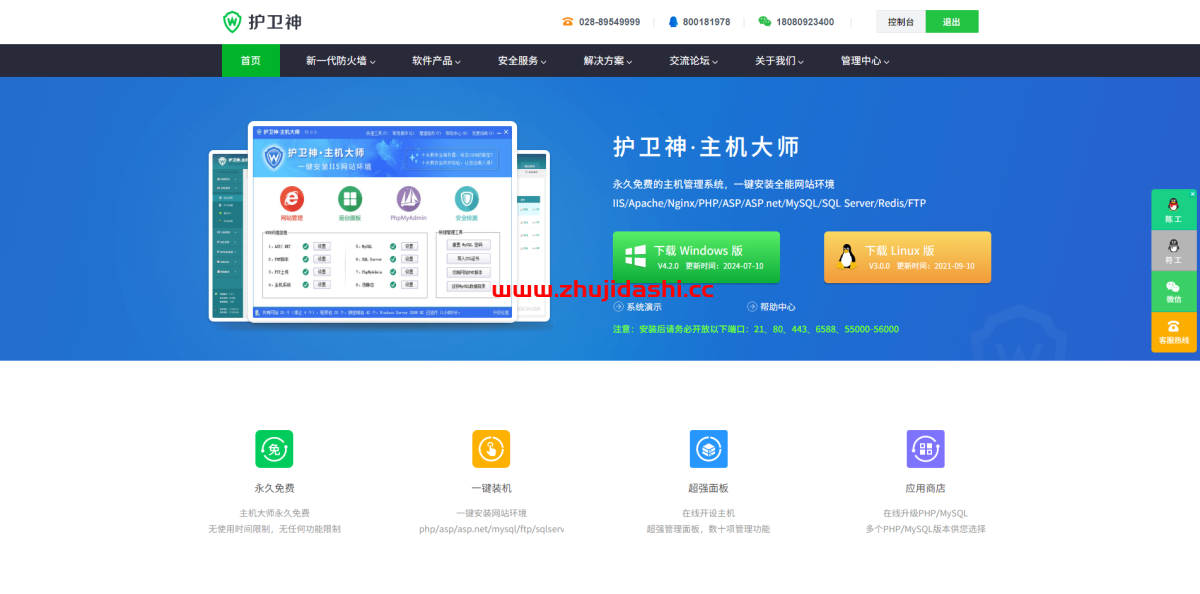Click the php/asp/asp.net/mysql/ftp text

[491, 529]
